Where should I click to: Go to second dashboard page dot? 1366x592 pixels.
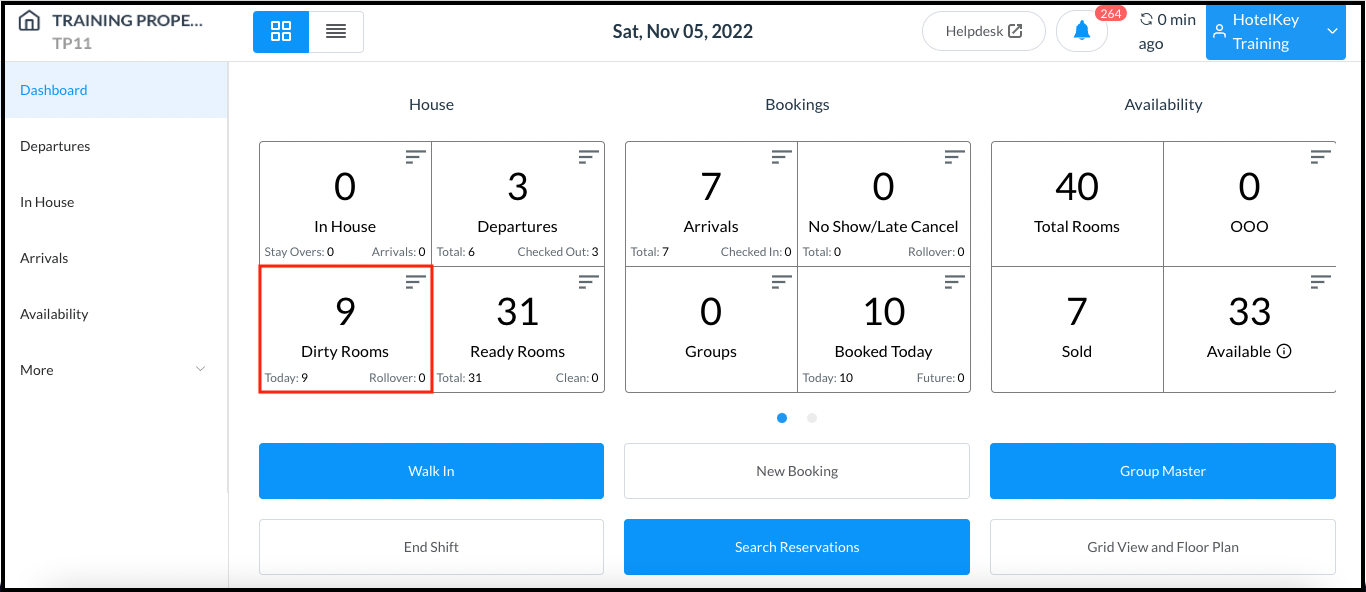point(812,418)
